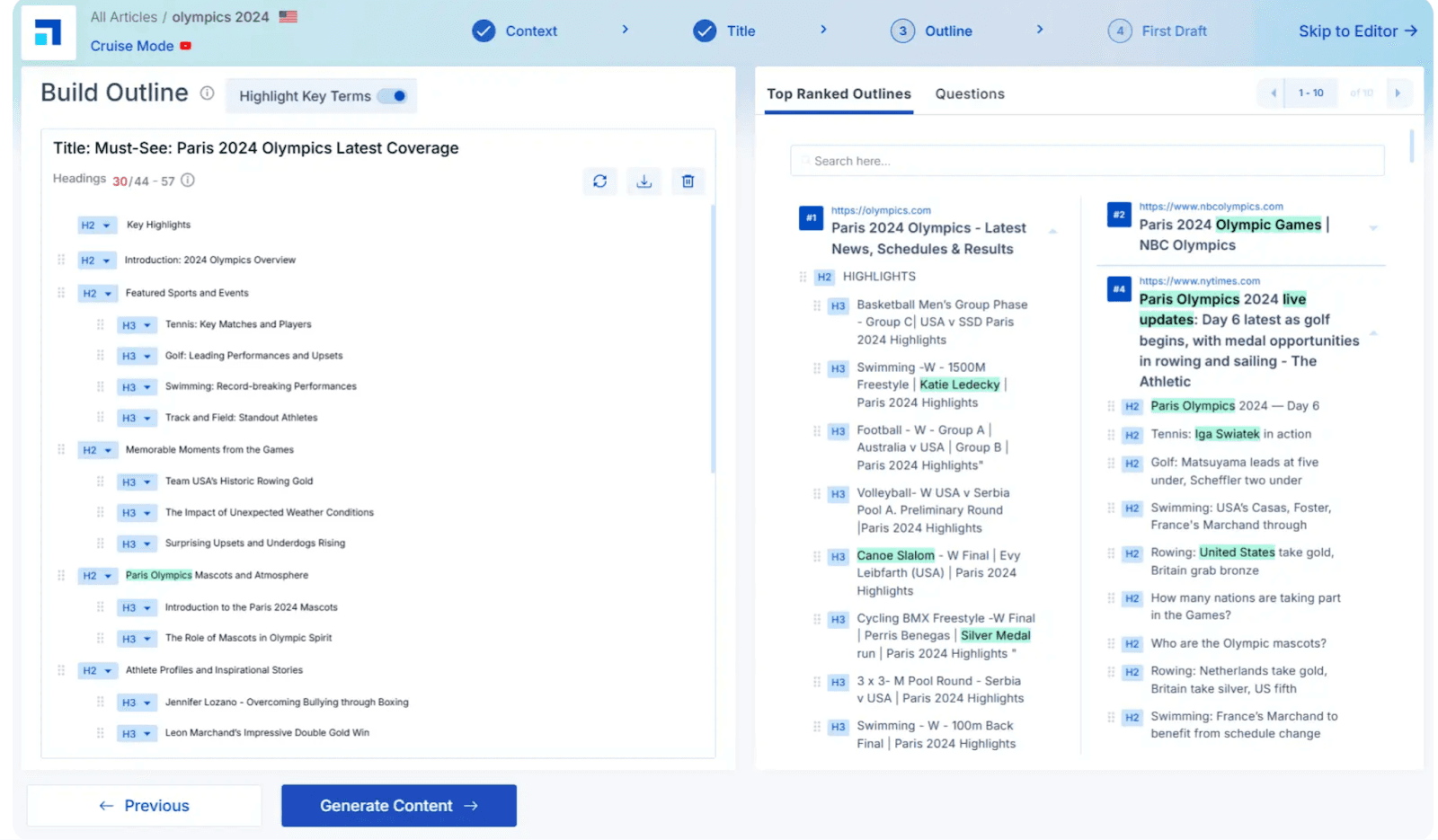Click the outline search field
The image size is (1438, 840).
(1087, 161)
